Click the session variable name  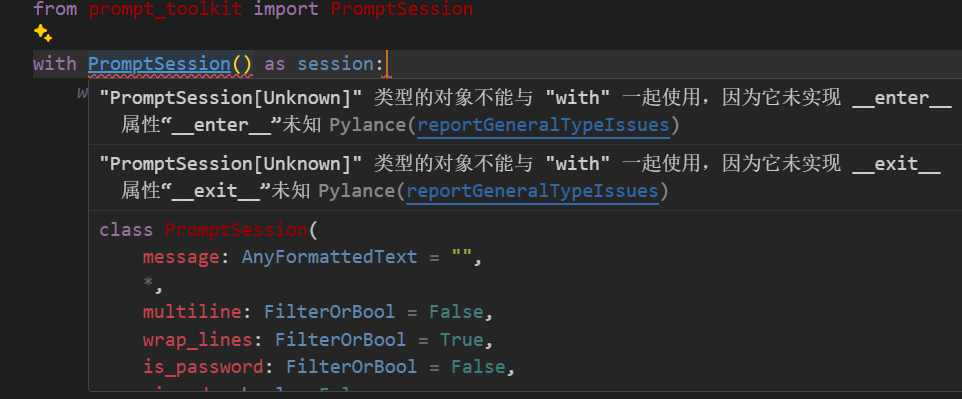337,64
